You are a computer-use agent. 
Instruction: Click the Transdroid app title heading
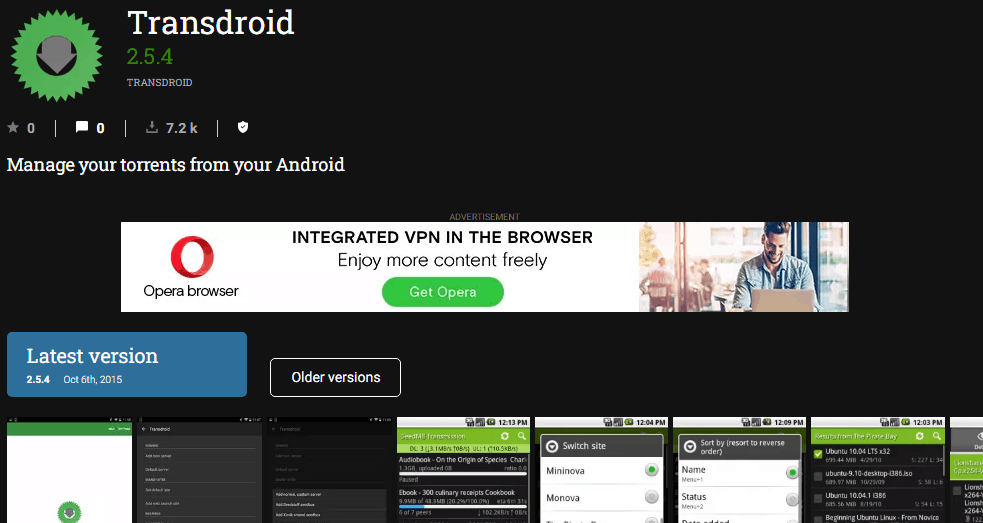pyautogui.click(x=211, y=23)
